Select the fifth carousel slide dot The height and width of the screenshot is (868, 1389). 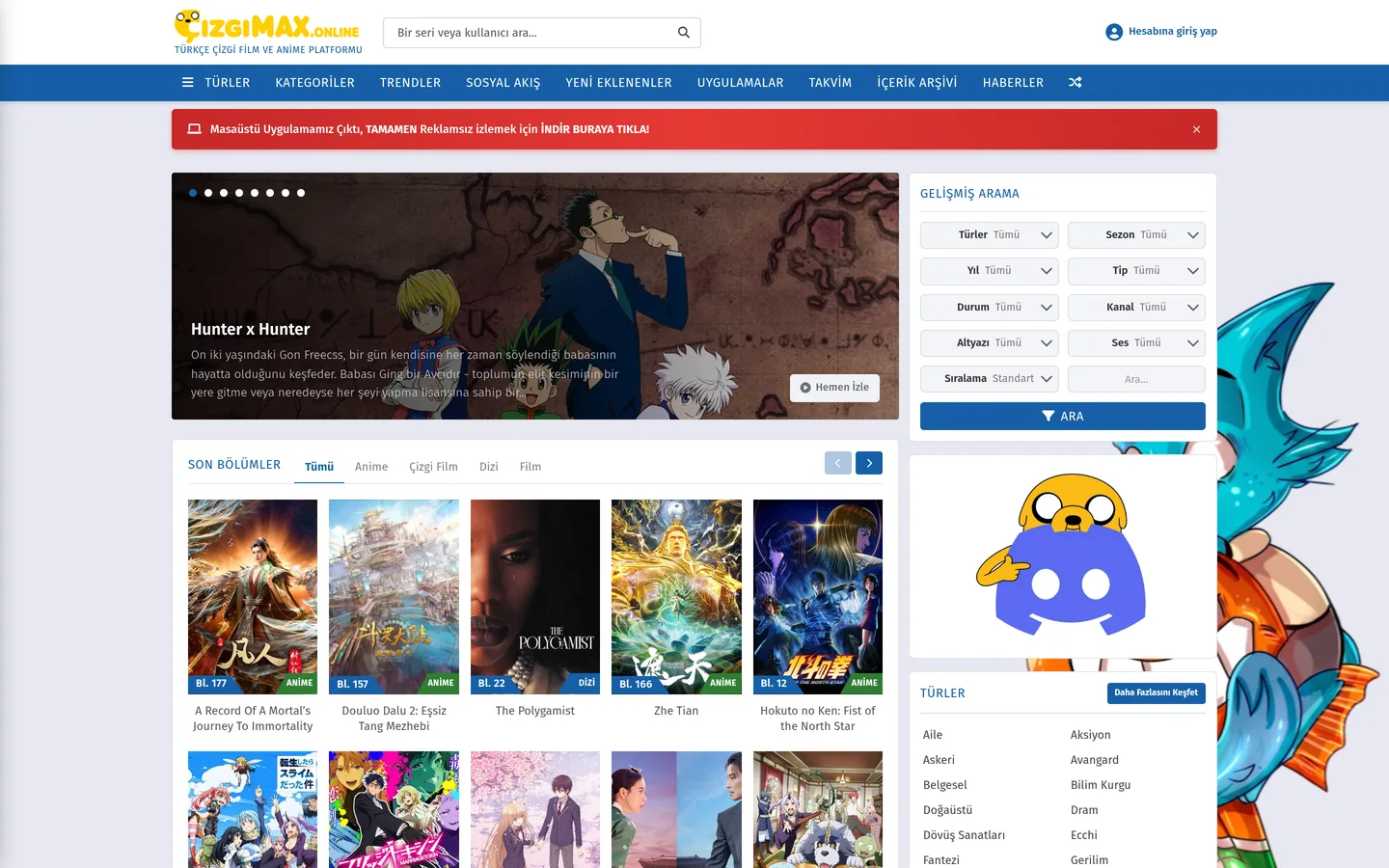pos(255,193)
